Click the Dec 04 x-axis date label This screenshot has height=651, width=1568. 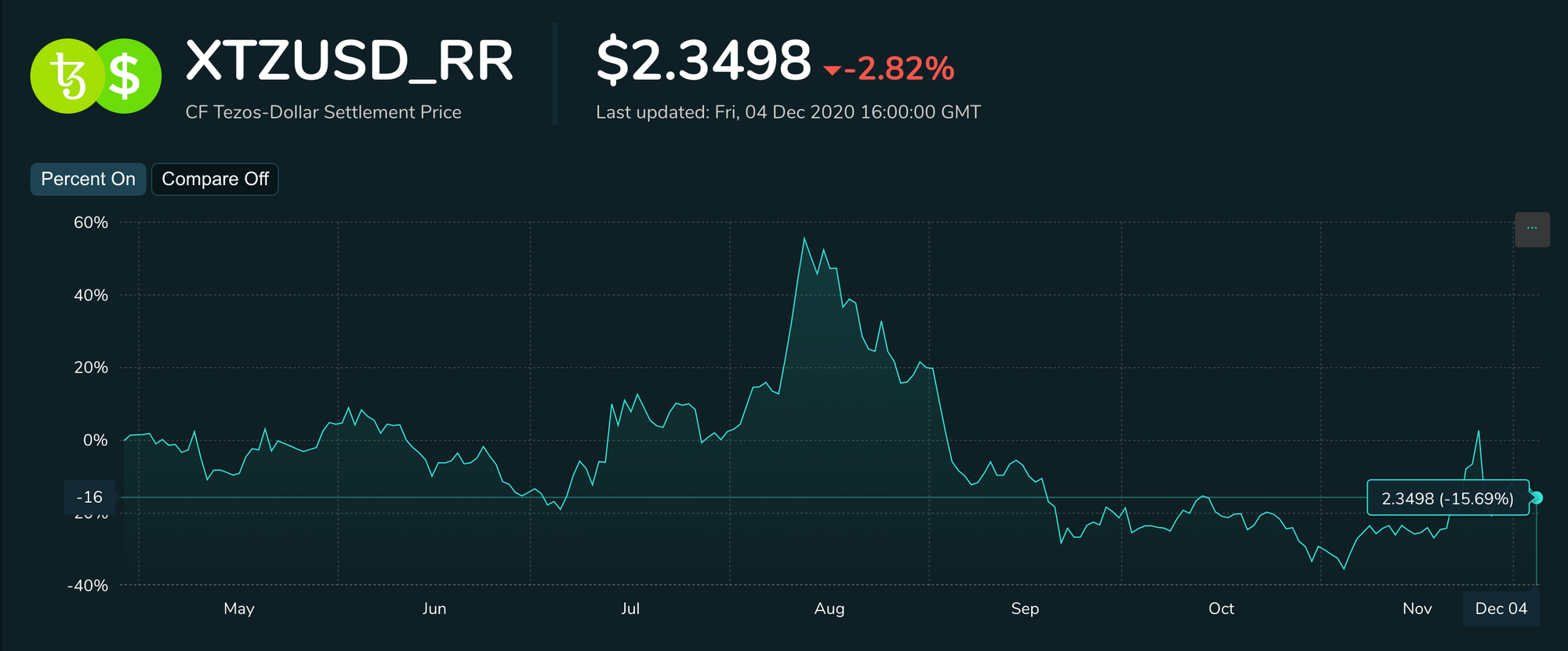click(1501, 609)
